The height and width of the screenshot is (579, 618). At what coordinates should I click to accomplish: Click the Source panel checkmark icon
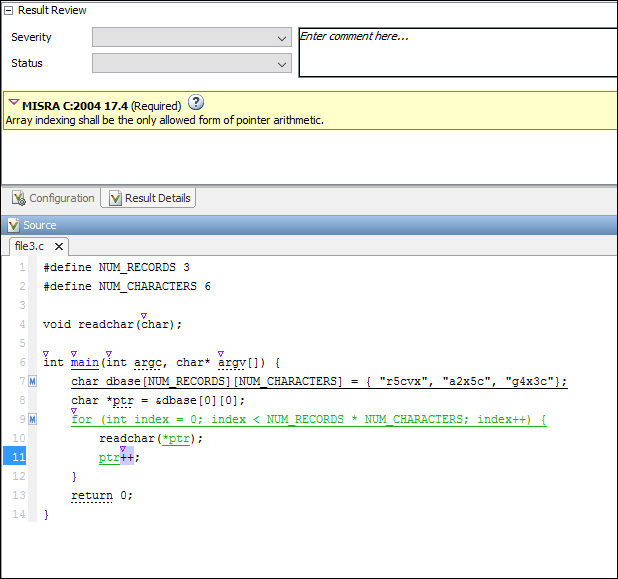pos(13,225)
